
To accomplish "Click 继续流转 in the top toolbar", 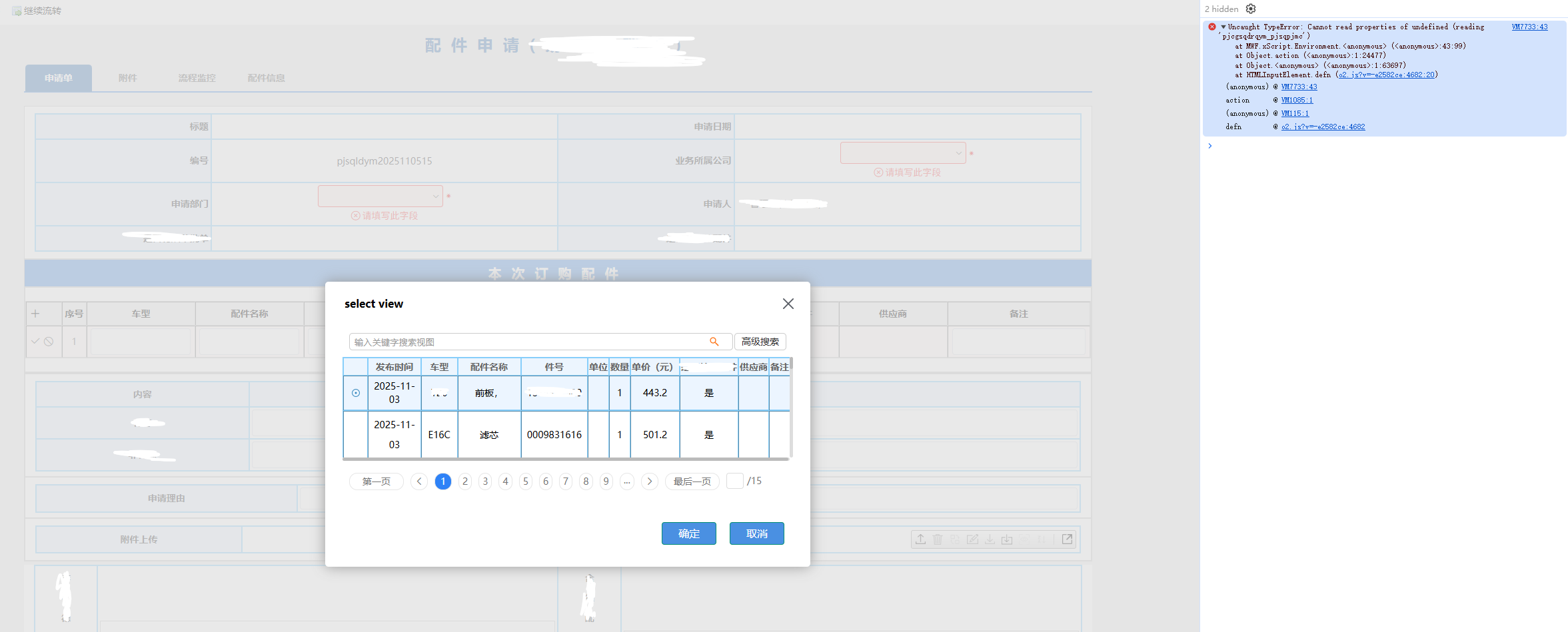I will click(37, 11).
